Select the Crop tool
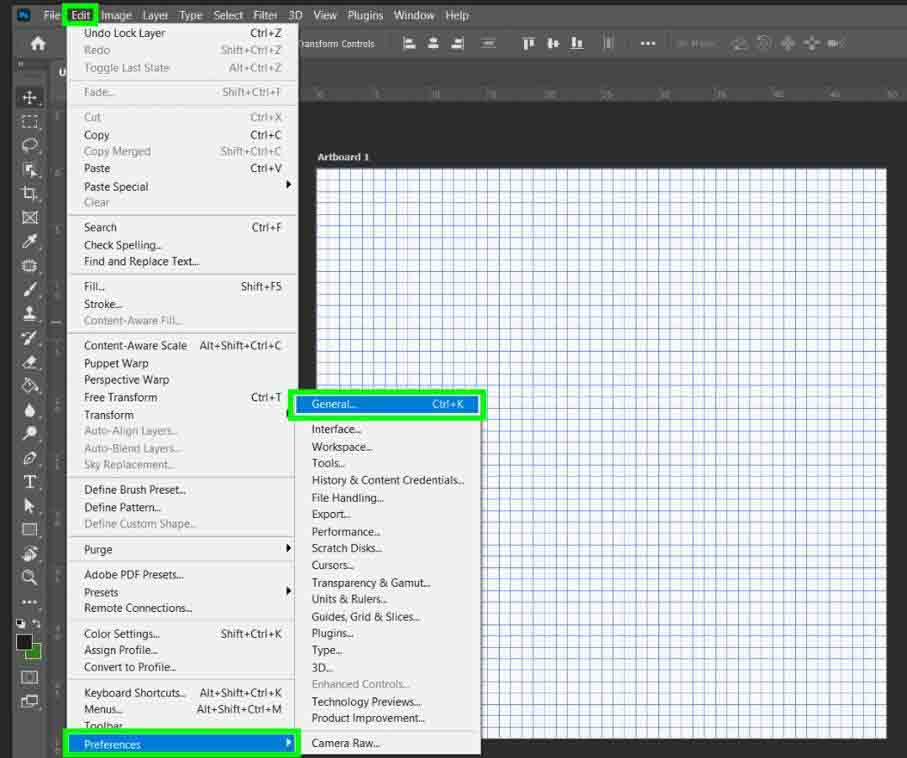The width and height of the screenshot is (907, 758). click(x=30, y=193)
